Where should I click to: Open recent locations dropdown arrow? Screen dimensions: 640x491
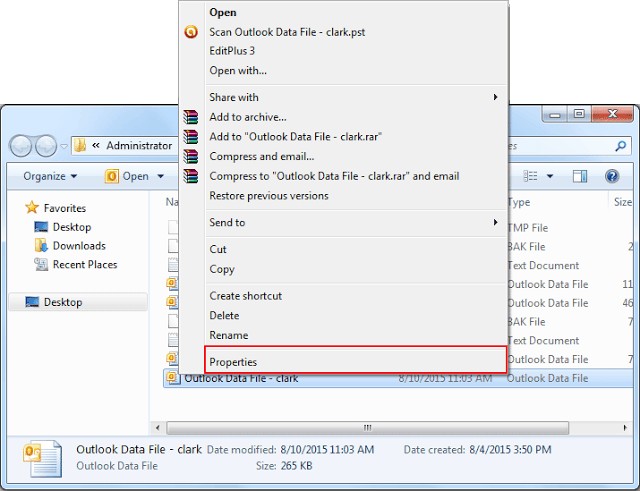pyautogui.click(x=64, y=146)
